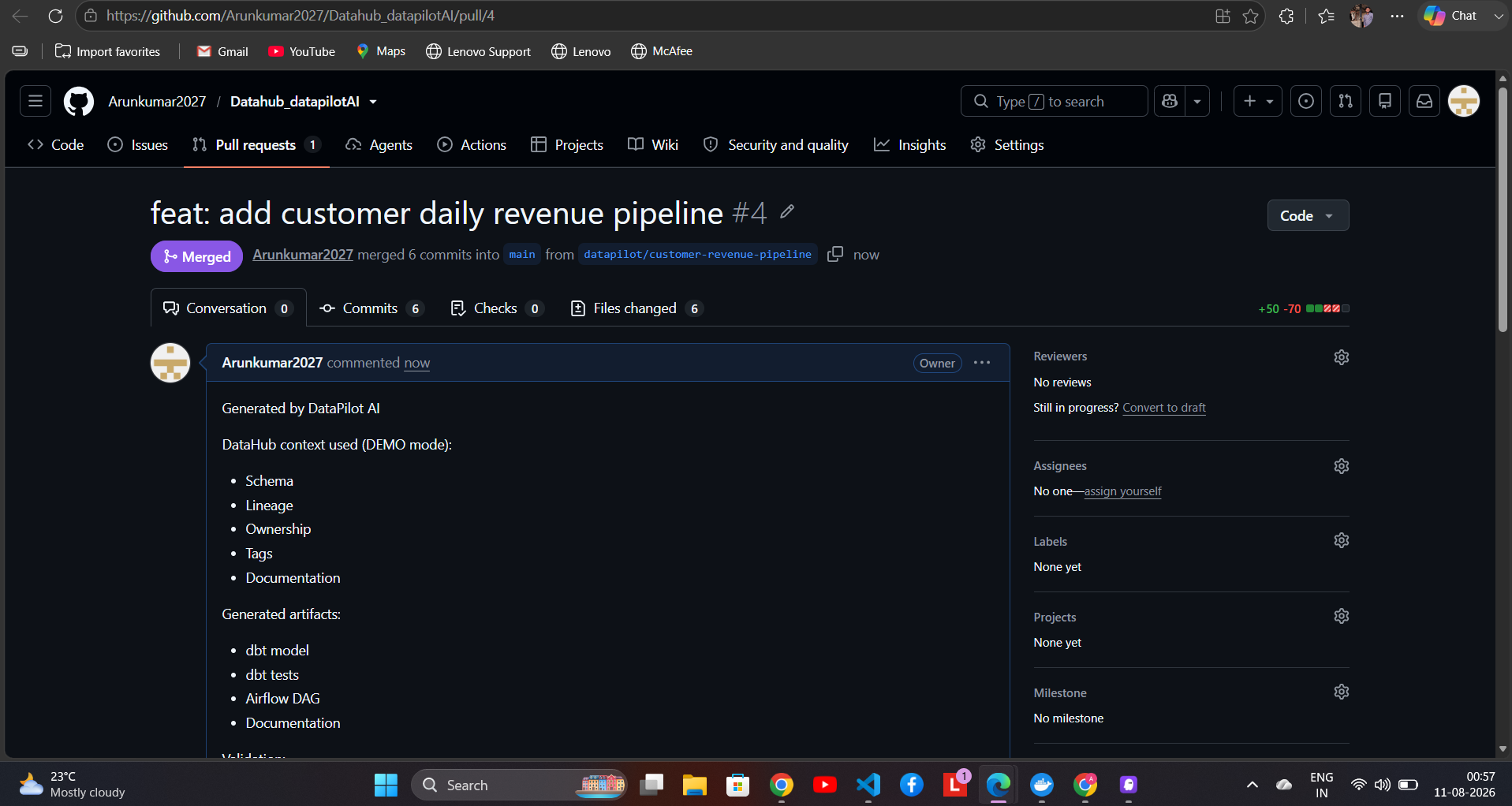Click the Projects gear icon in sidebar
Image resolution: width=1512 pixels, height=806 pixels.
tap(1342, 616)
